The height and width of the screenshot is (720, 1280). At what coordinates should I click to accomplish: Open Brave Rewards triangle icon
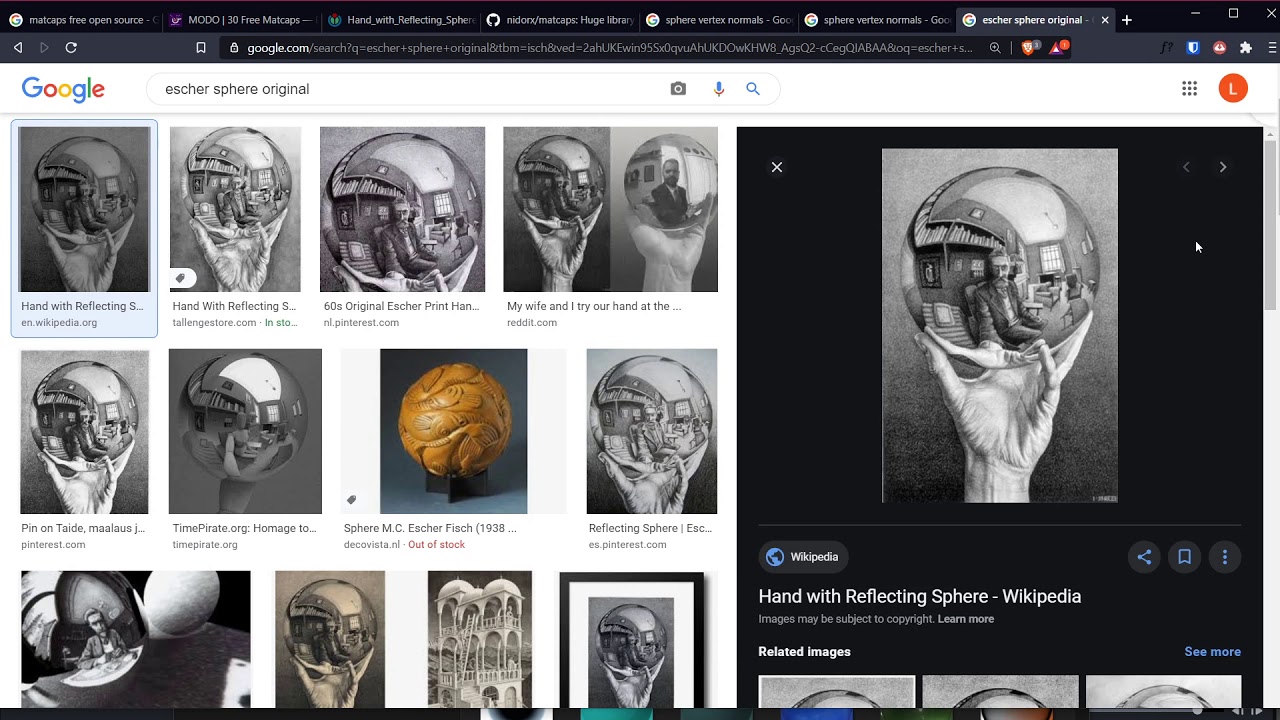click(1058, 47)
